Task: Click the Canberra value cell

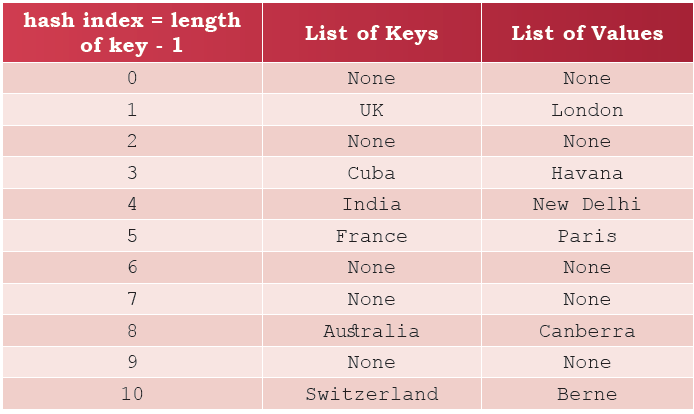Action: [587, 331]
